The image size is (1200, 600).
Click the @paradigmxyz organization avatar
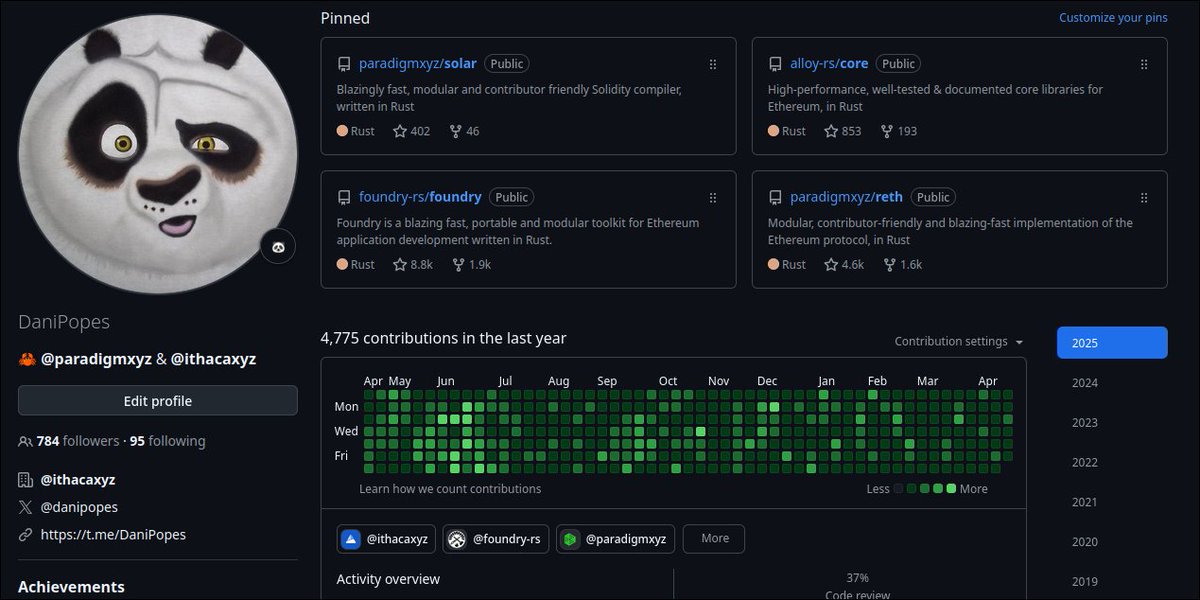tap(570, 539)
